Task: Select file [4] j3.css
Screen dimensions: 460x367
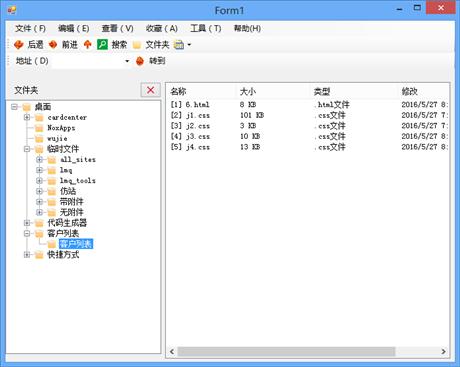Action: click(x=190, y=136)
